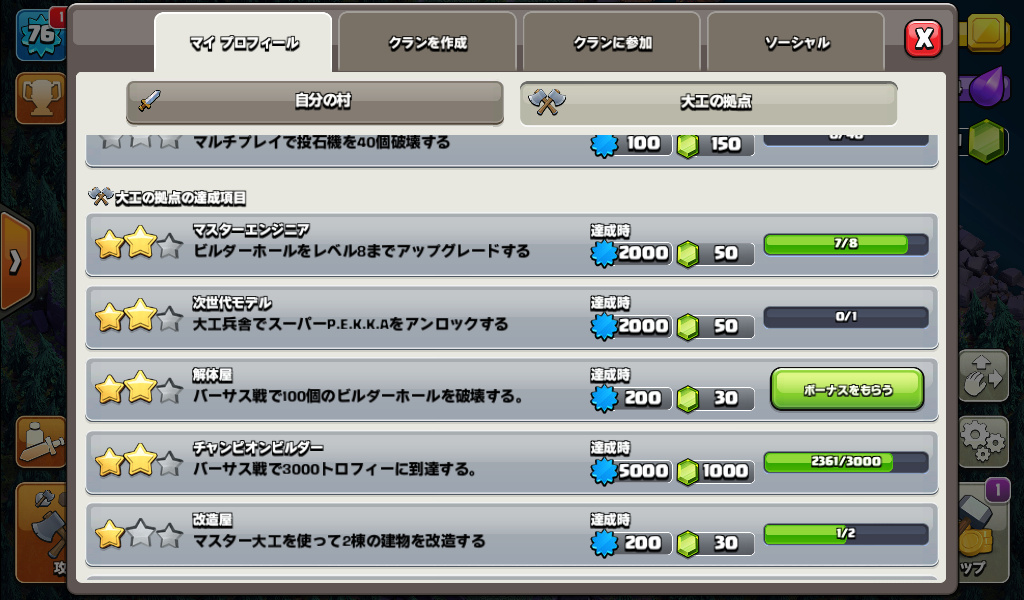Image resolution: width=1024 pixels, height=600 pixels.
Task: Open the trophy league icon
Action: tap(40, 99)
